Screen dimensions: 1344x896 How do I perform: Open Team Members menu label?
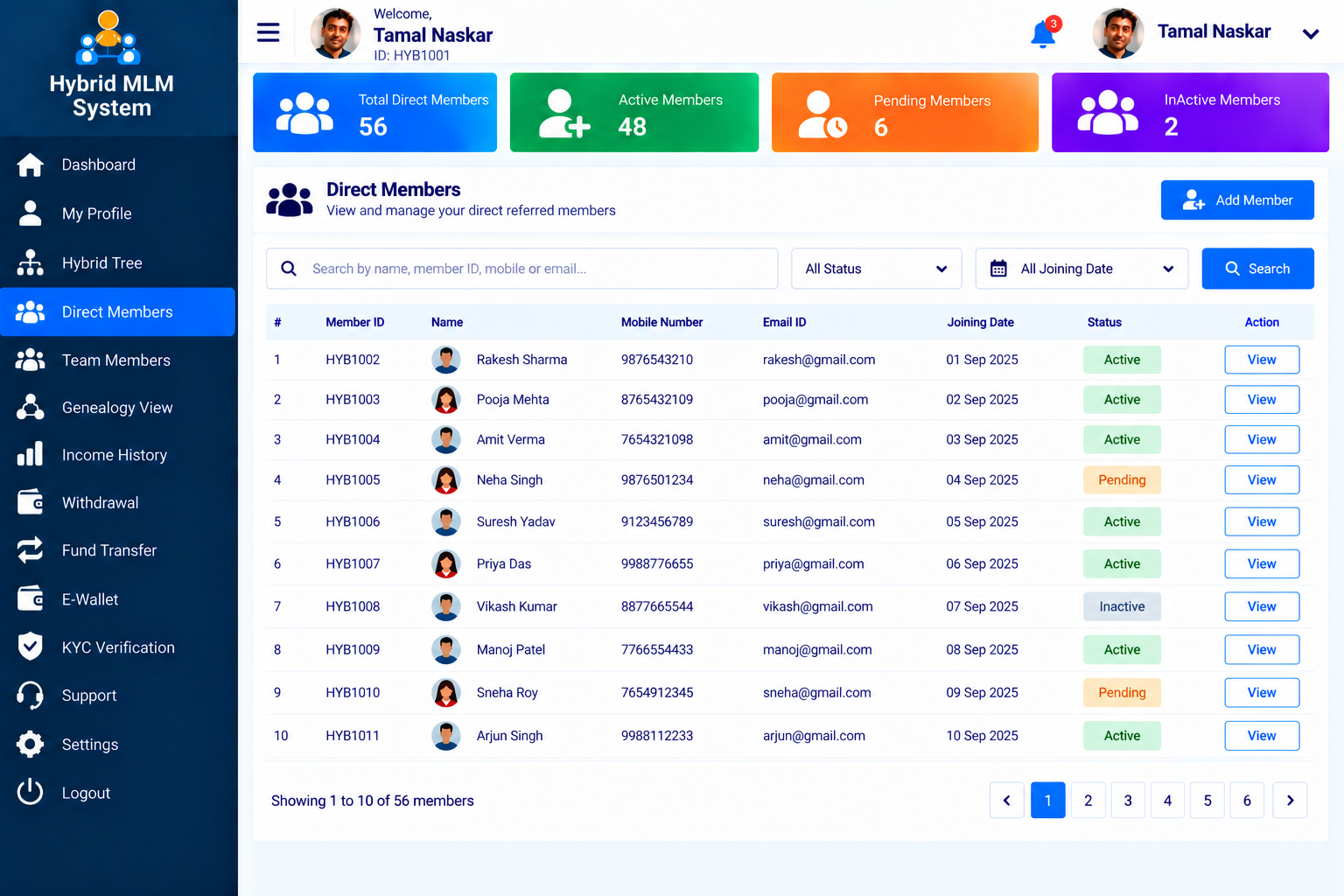point(116,360)
